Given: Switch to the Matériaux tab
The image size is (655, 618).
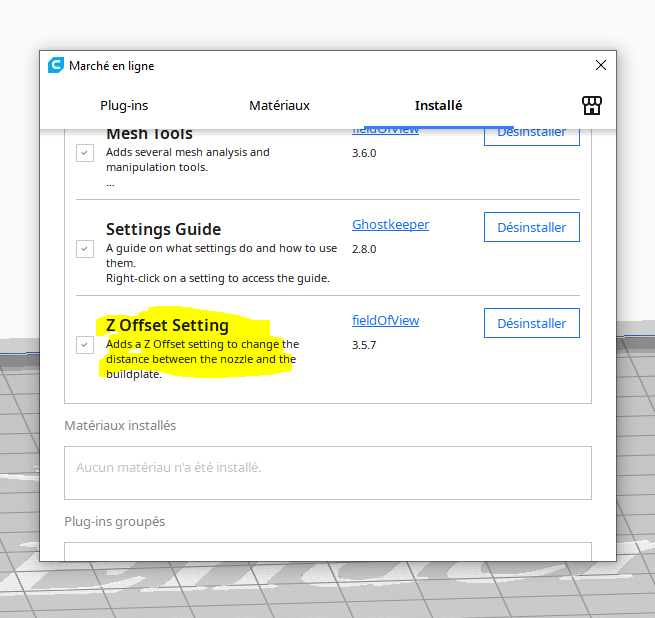Looking at the screenshot, I should 279,106.
